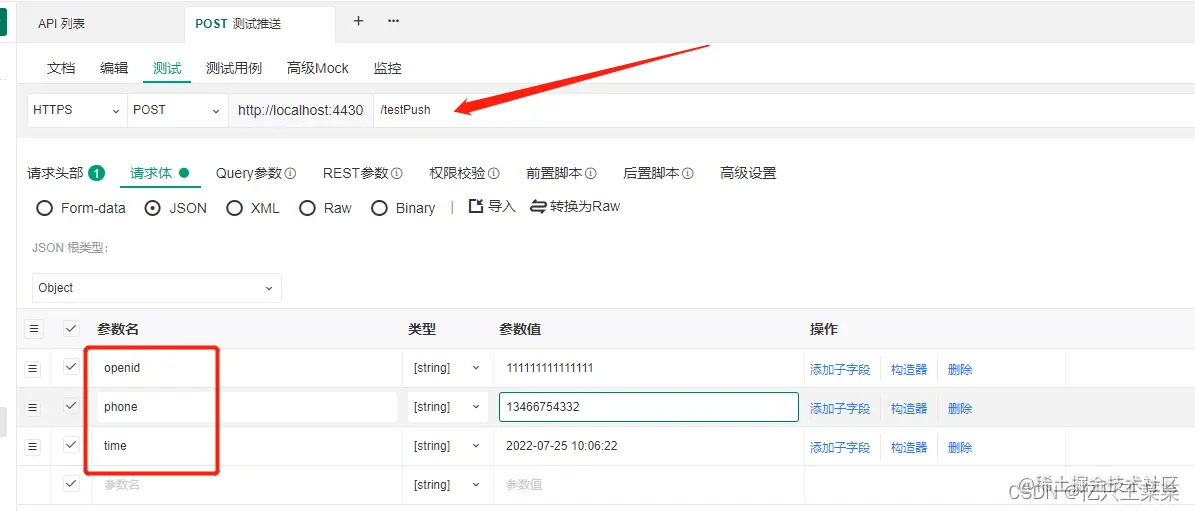Image resolution: width=1195 pixels, height=511 pixels.
Task: Open the empty row type dropdown
Action: (x=447, y=484)
